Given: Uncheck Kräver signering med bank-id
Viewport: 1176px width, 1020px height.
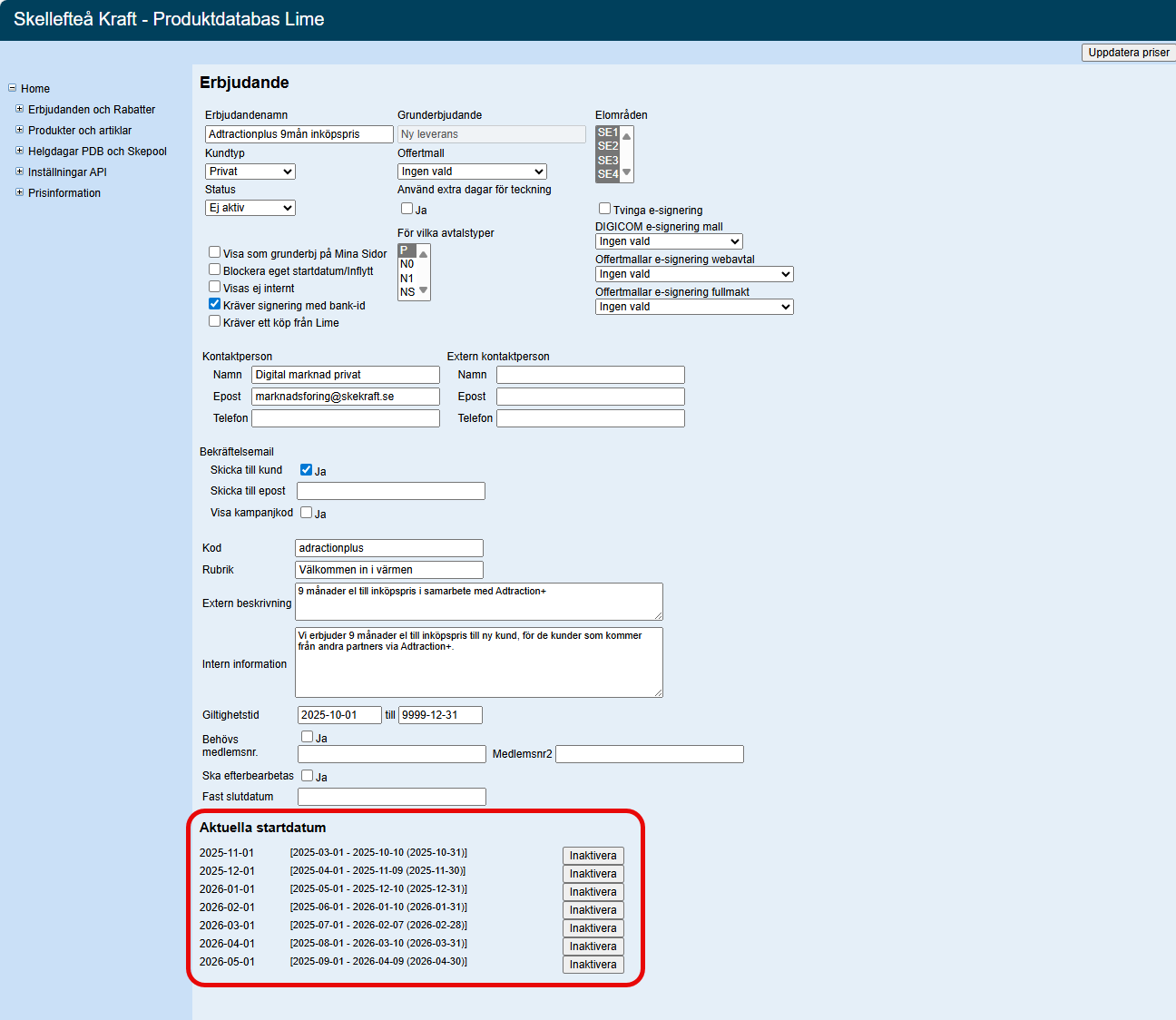Looking at the screenshot, I should click(215, 304).
